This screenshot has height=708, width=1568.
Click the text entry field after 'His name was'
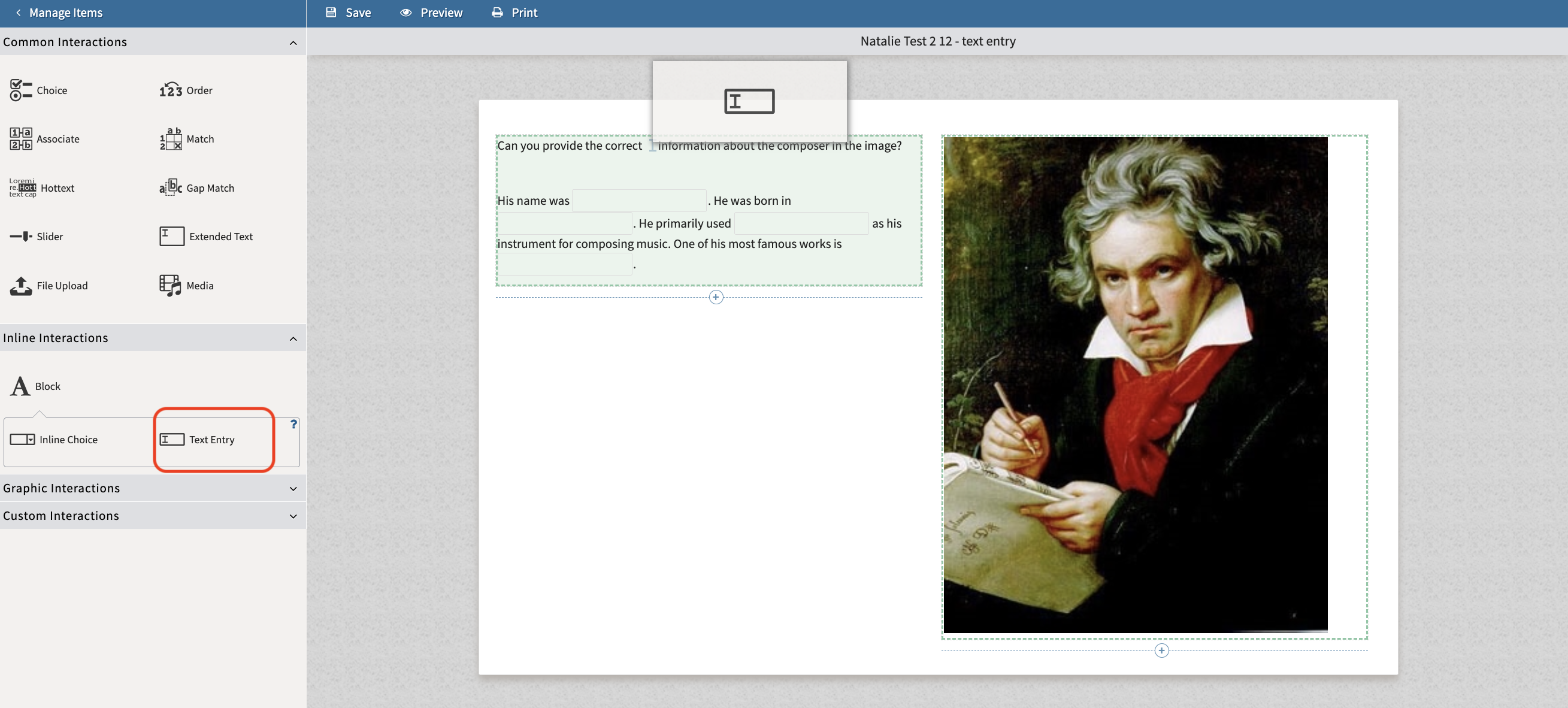(x=638, y=200)
